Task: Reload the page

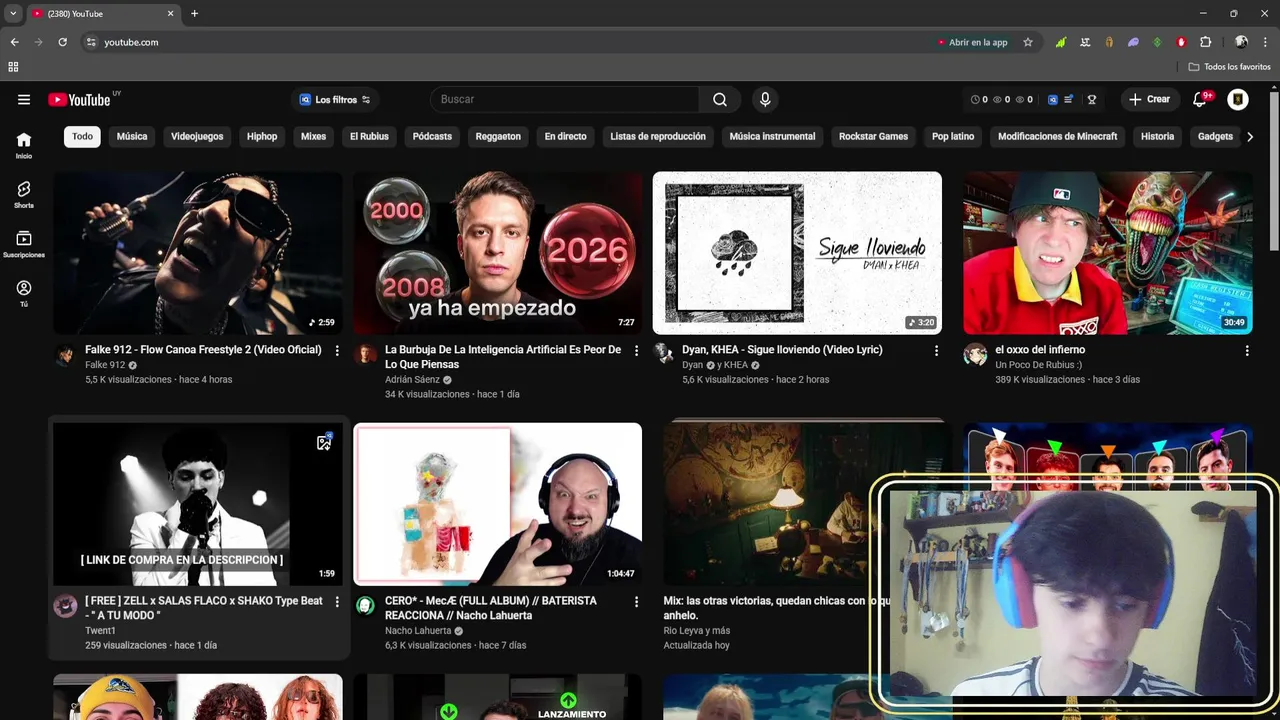Action: [x=62, y=42]
